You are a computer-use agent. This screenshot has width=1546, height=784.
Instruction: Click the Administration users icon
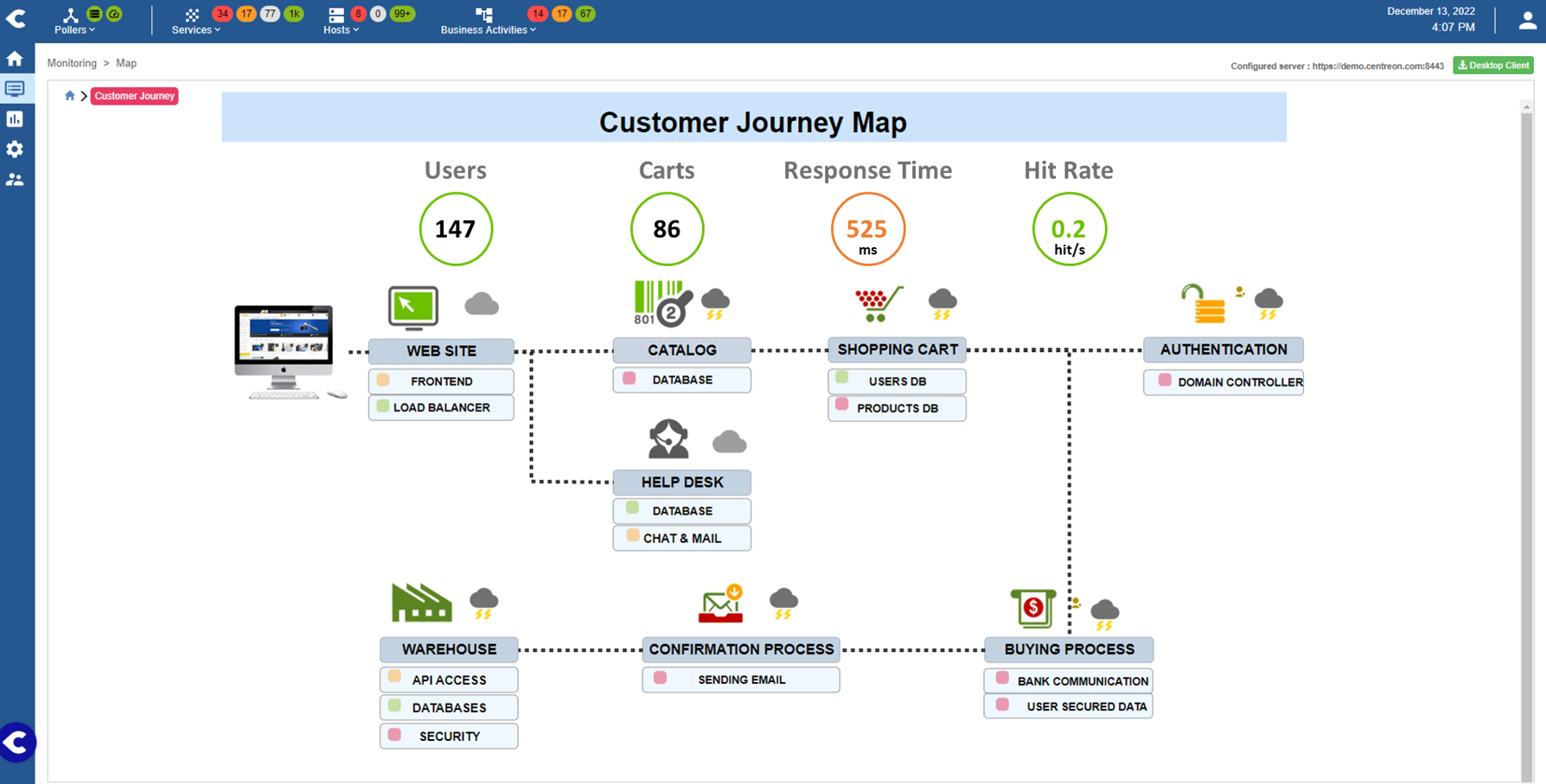[16, 179]
